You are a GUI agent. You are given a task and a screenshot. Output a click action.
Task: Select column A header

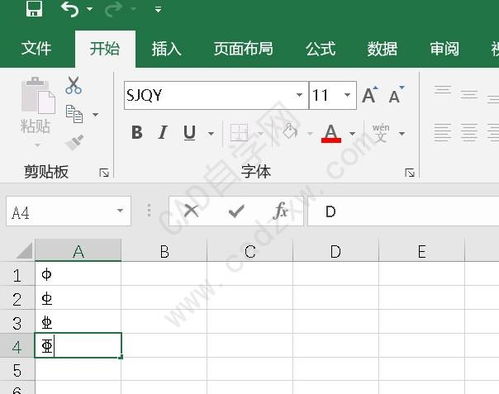(x=78, y=251)
